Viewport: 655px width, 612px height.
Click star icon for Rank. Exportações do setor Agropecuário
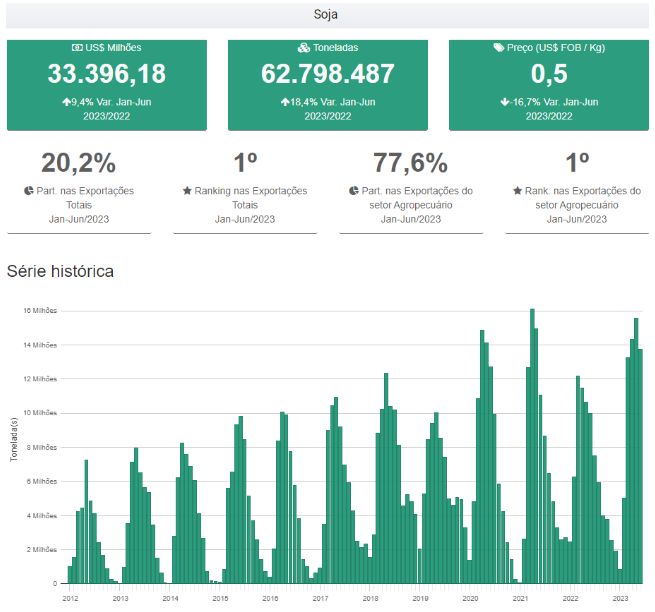pyautogui.click(x=517, y=191)
